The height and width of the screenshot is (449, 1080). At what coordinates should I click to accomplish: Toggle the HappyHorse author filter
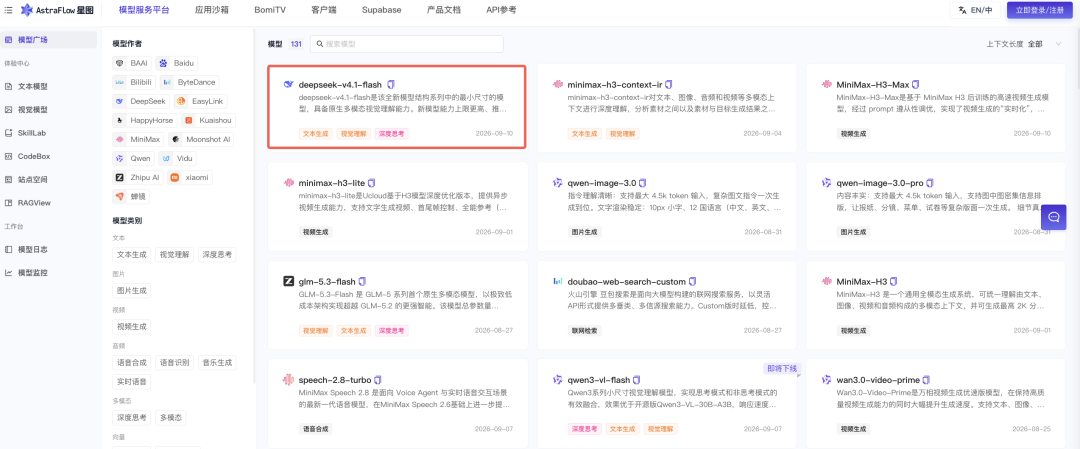(145, 120)
